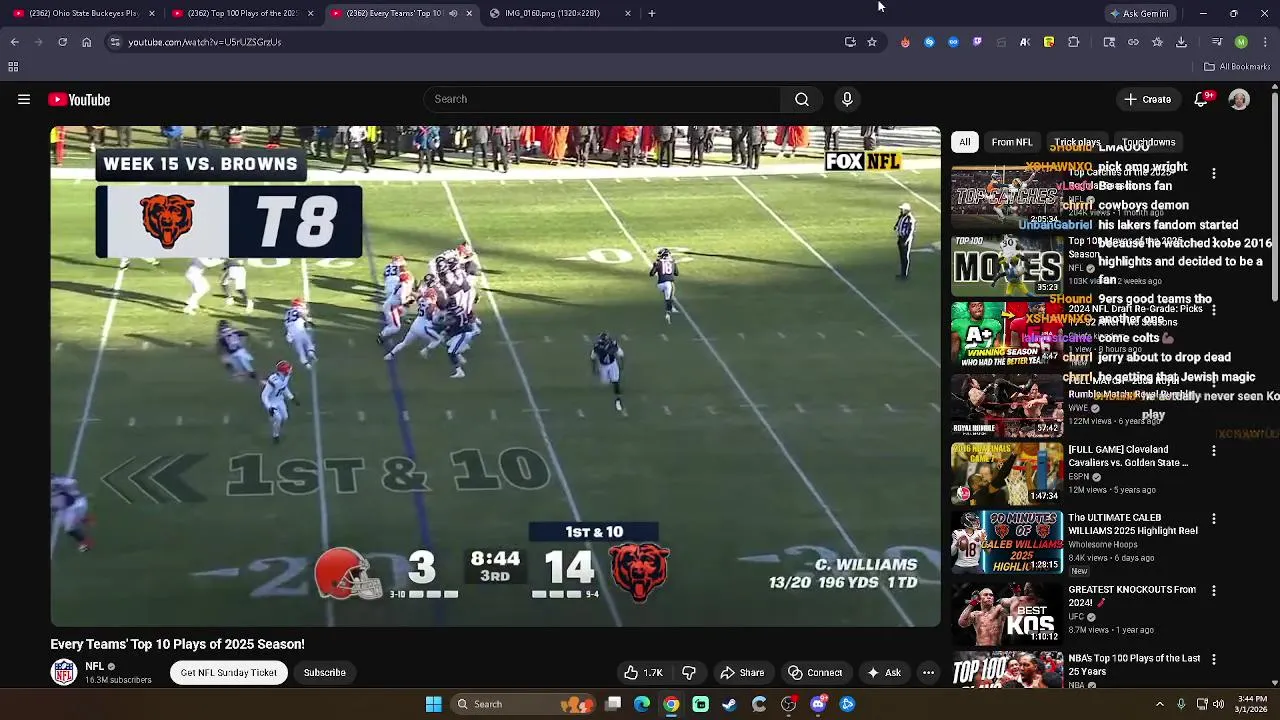Go to the browser home page
1280x720 pixels.
(86, 42)
